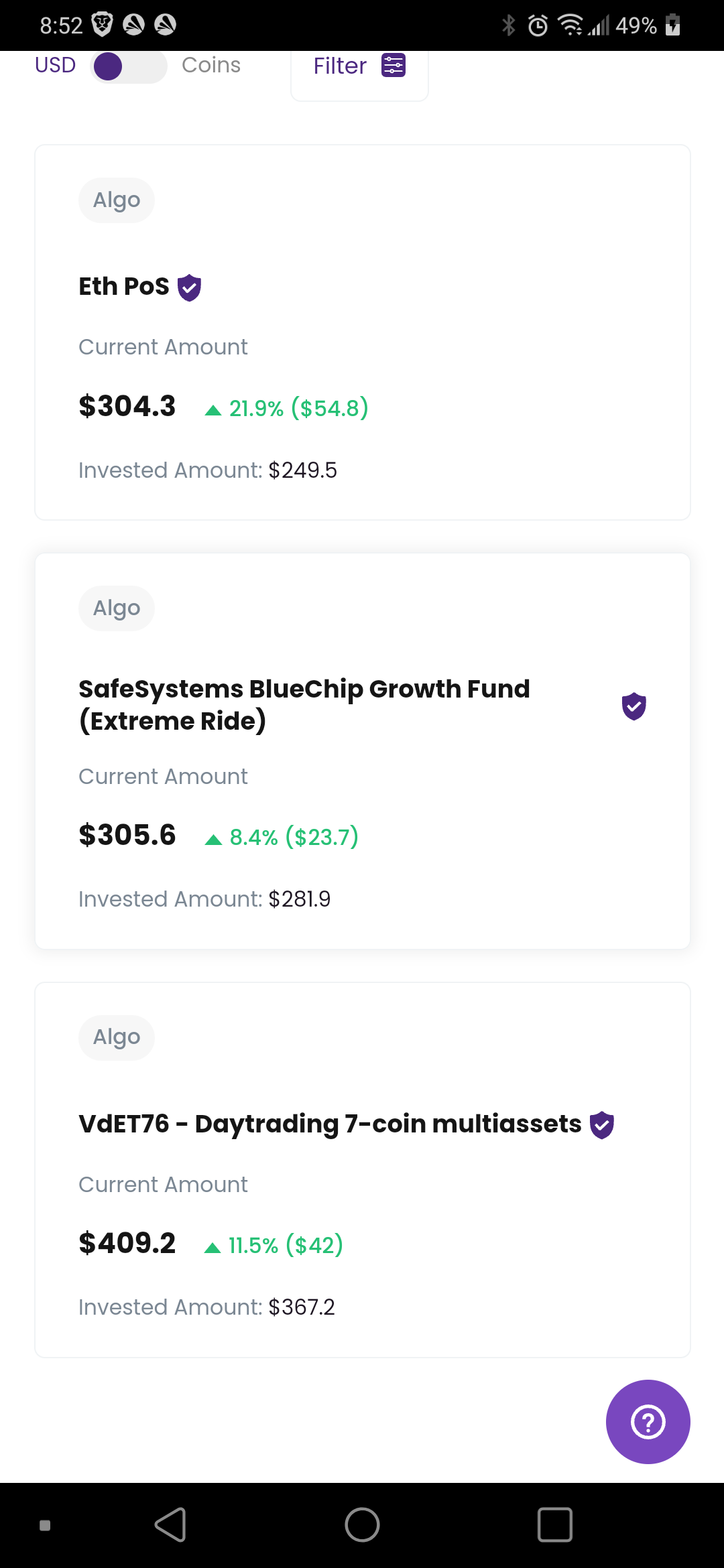Open the Eth PoS service title

coord(124,287)
